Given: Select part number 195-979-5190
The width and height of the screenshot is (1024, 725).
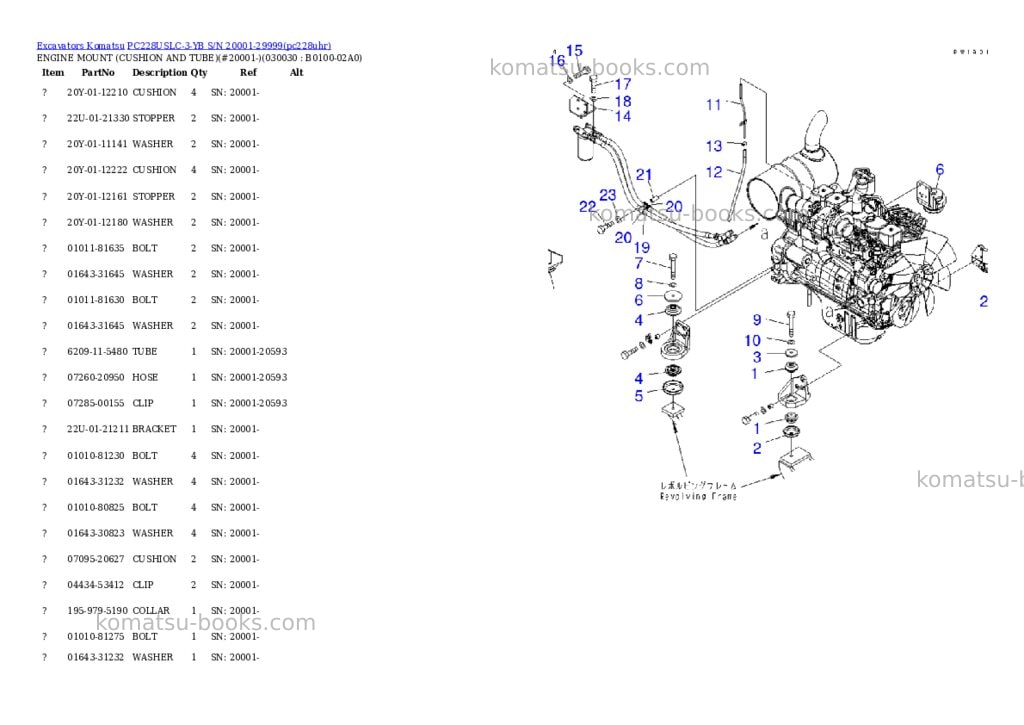Looking at the screenshot, I should 97,611.
